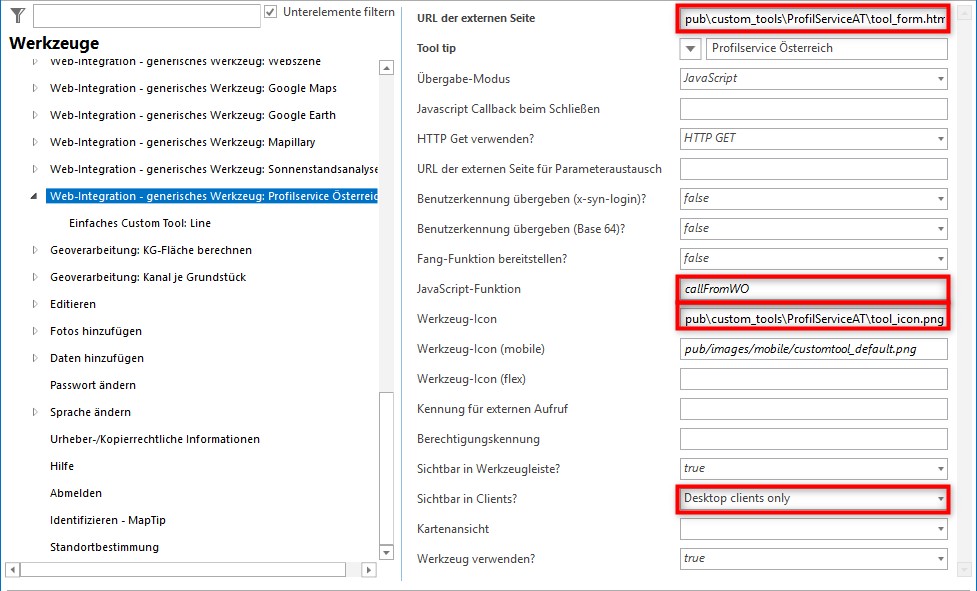Select Geoverarbeitung: KG-Fläche berechnen item
The width and height of the screenshot is (977, 591).
pyautogui.click(x=150, y=250)
